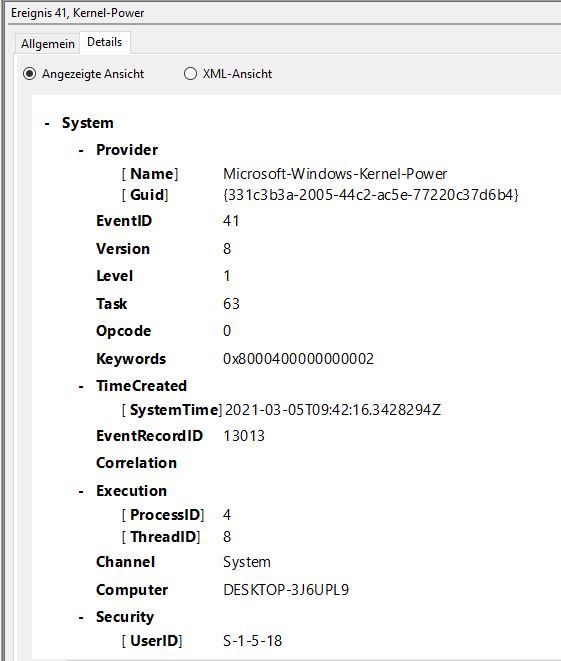Click the TimeCreated label
The height and width of the screenshot is (661, 561).
tap(141, 386)
